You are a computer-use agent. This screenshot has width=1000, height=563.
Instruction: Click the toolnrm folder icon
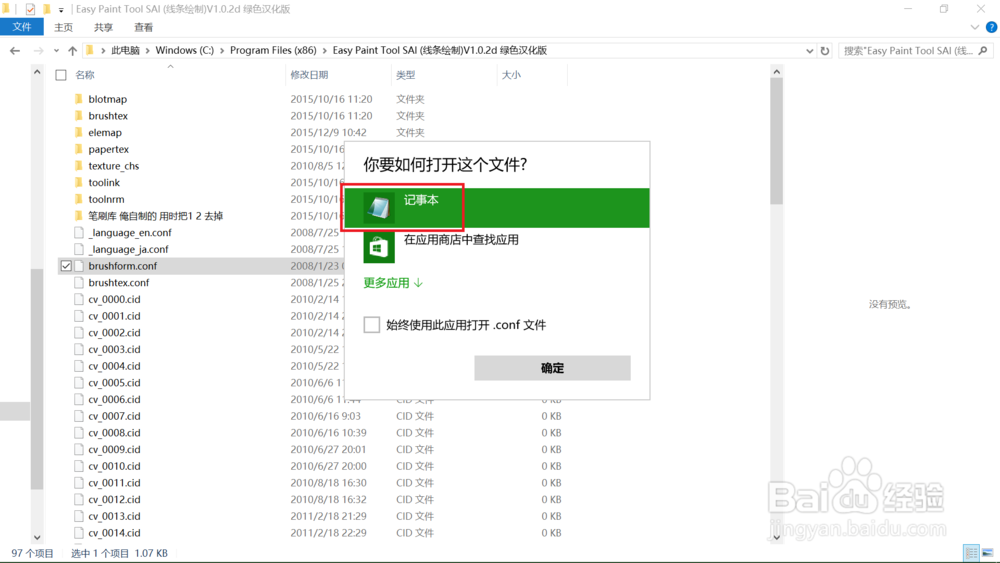coord(78,199)
